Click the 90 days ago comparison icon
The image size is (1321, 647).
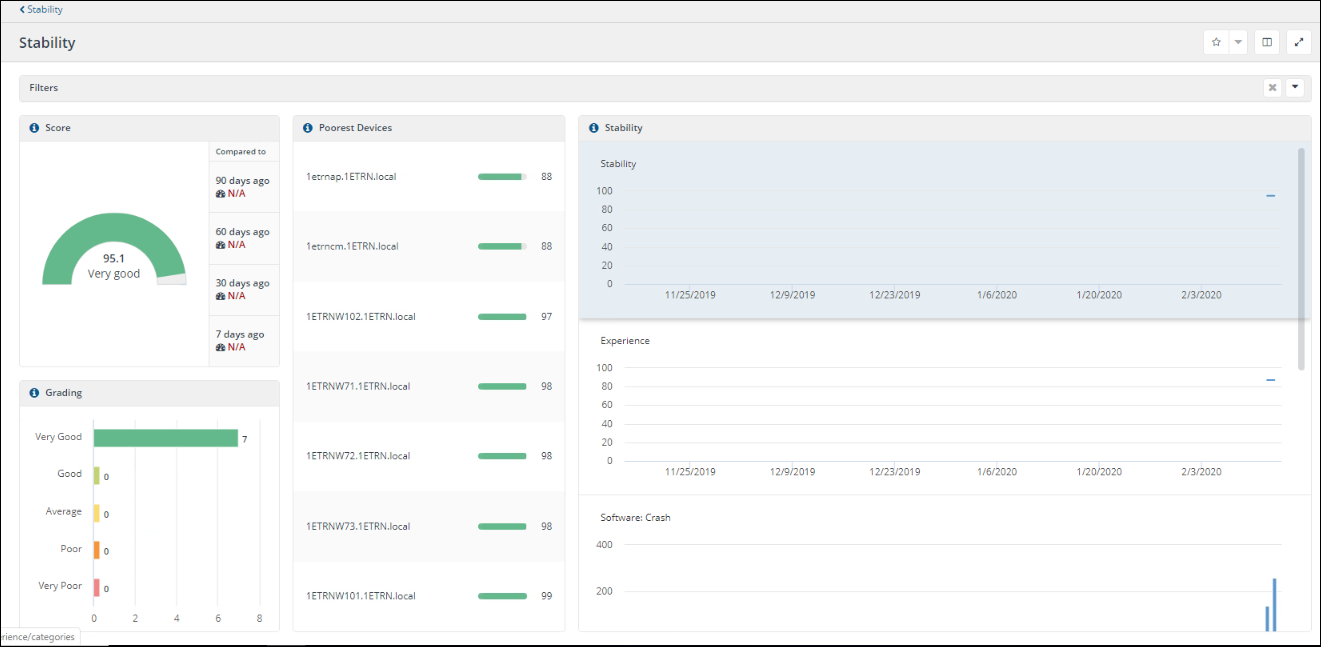221,194
